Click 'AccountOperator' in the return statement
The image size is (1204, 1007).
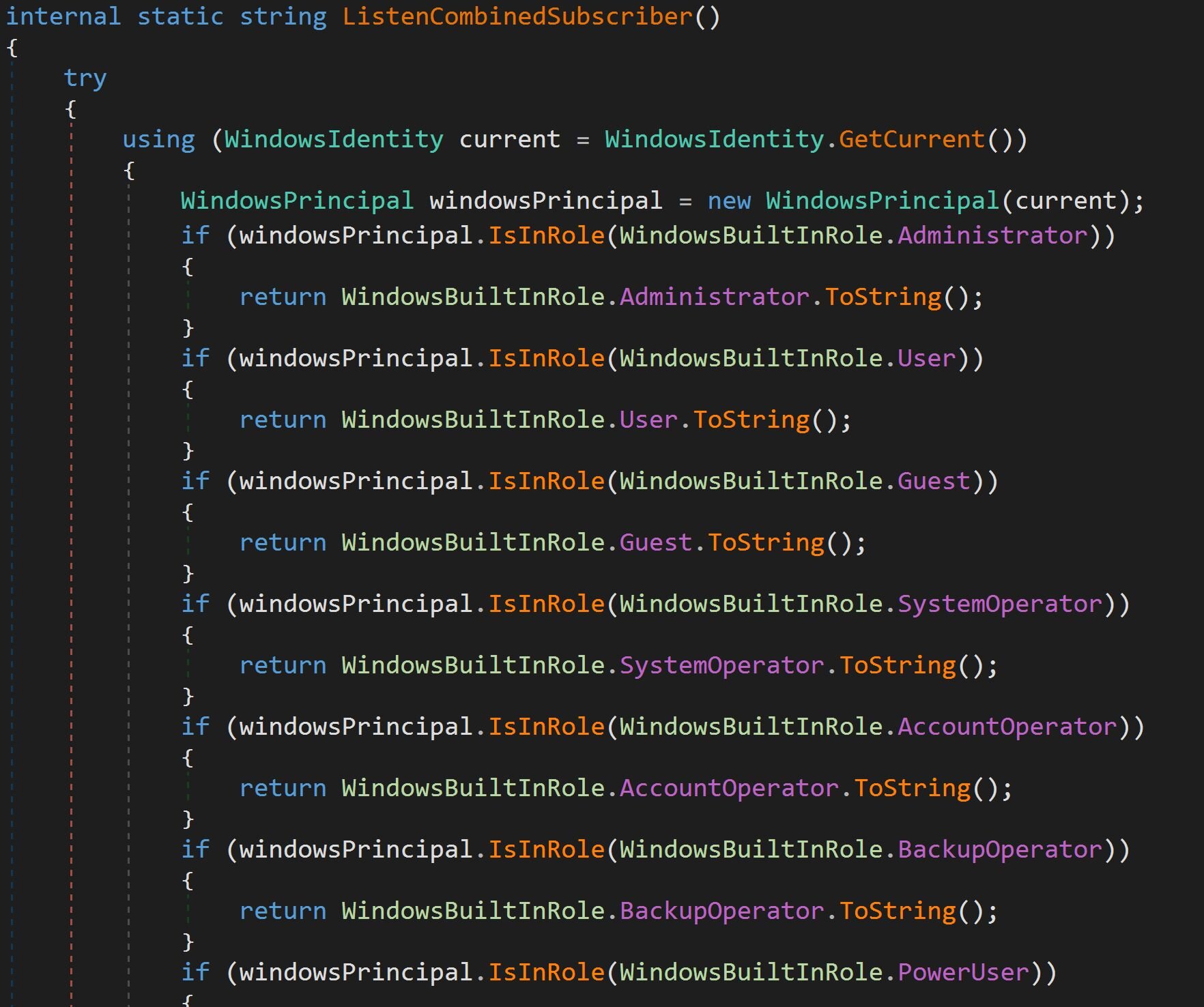tap(730, 789)
